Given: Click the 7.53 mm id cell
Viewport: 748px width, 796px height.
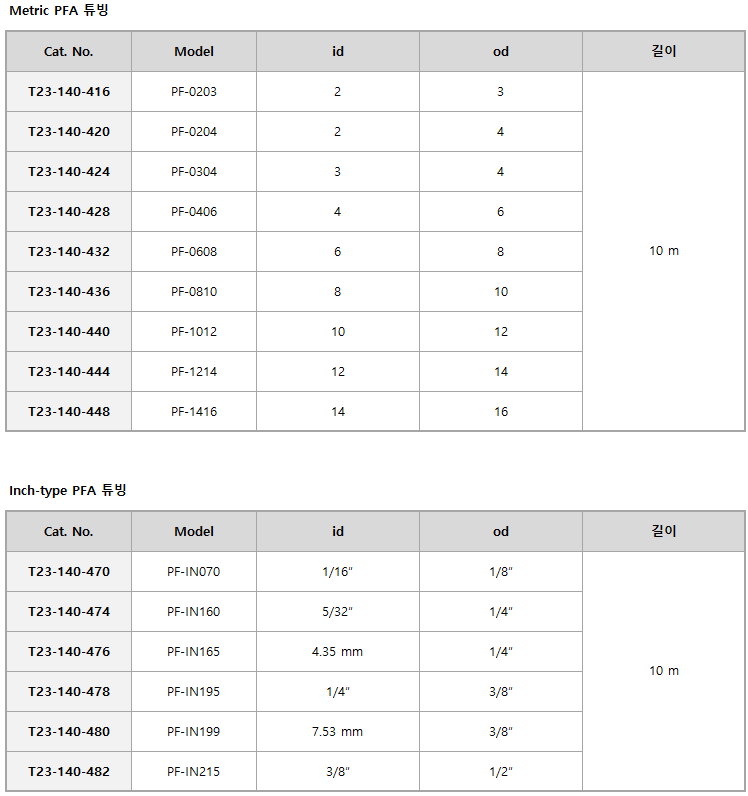Looking at the screenshot, I should click(338, 732).
